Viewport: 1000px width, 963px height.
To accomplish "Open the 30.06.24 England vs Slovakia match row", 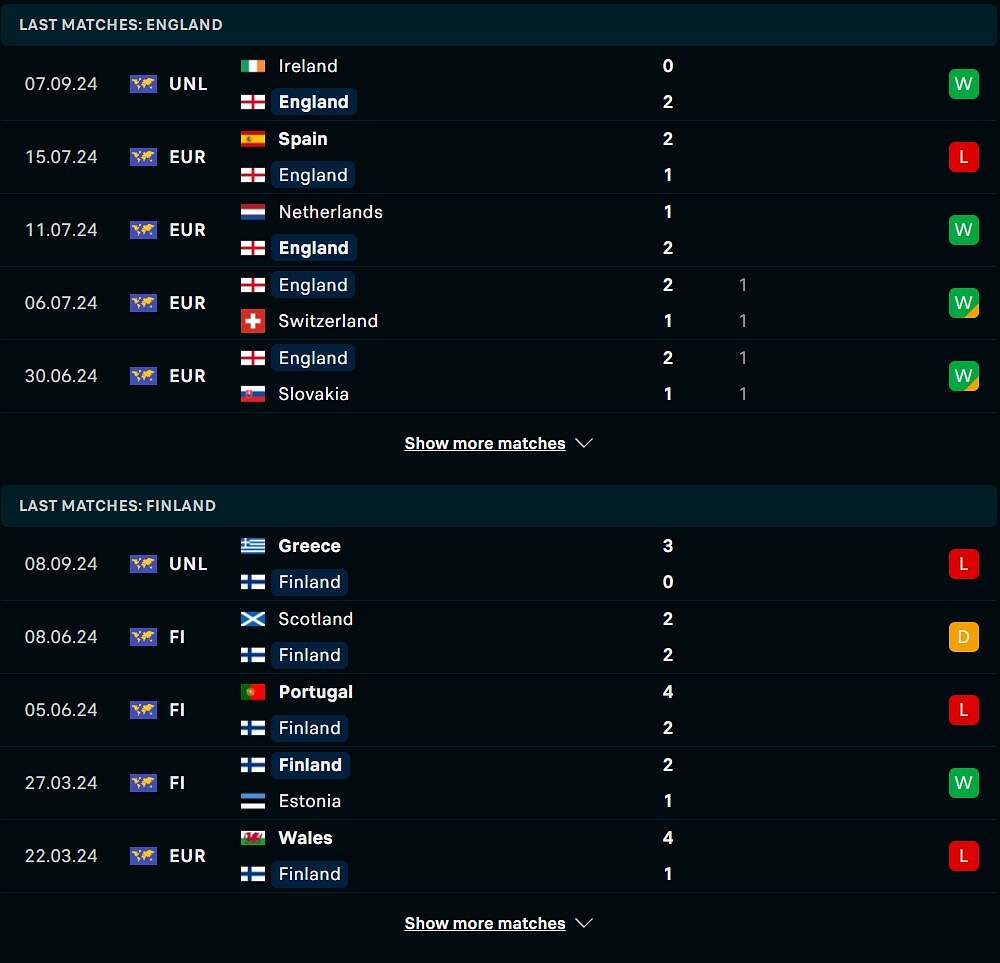I will [x=500, y=376].
